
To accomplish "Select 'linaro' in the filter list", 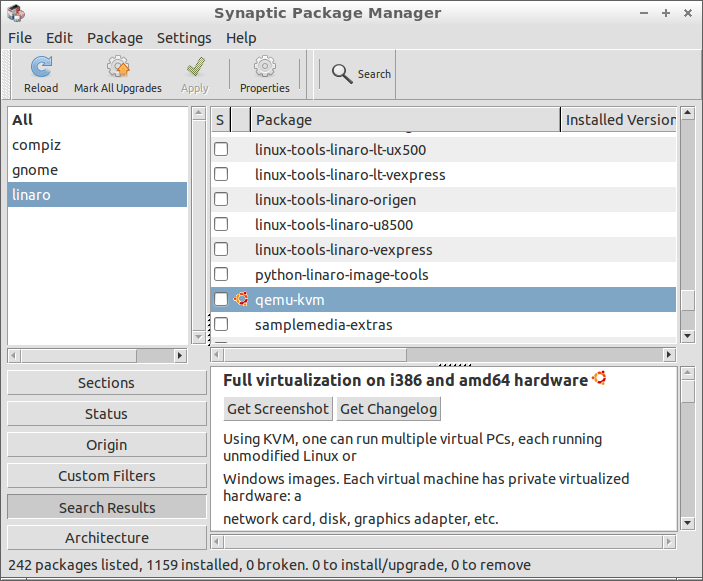I will [x=97, y=195].
